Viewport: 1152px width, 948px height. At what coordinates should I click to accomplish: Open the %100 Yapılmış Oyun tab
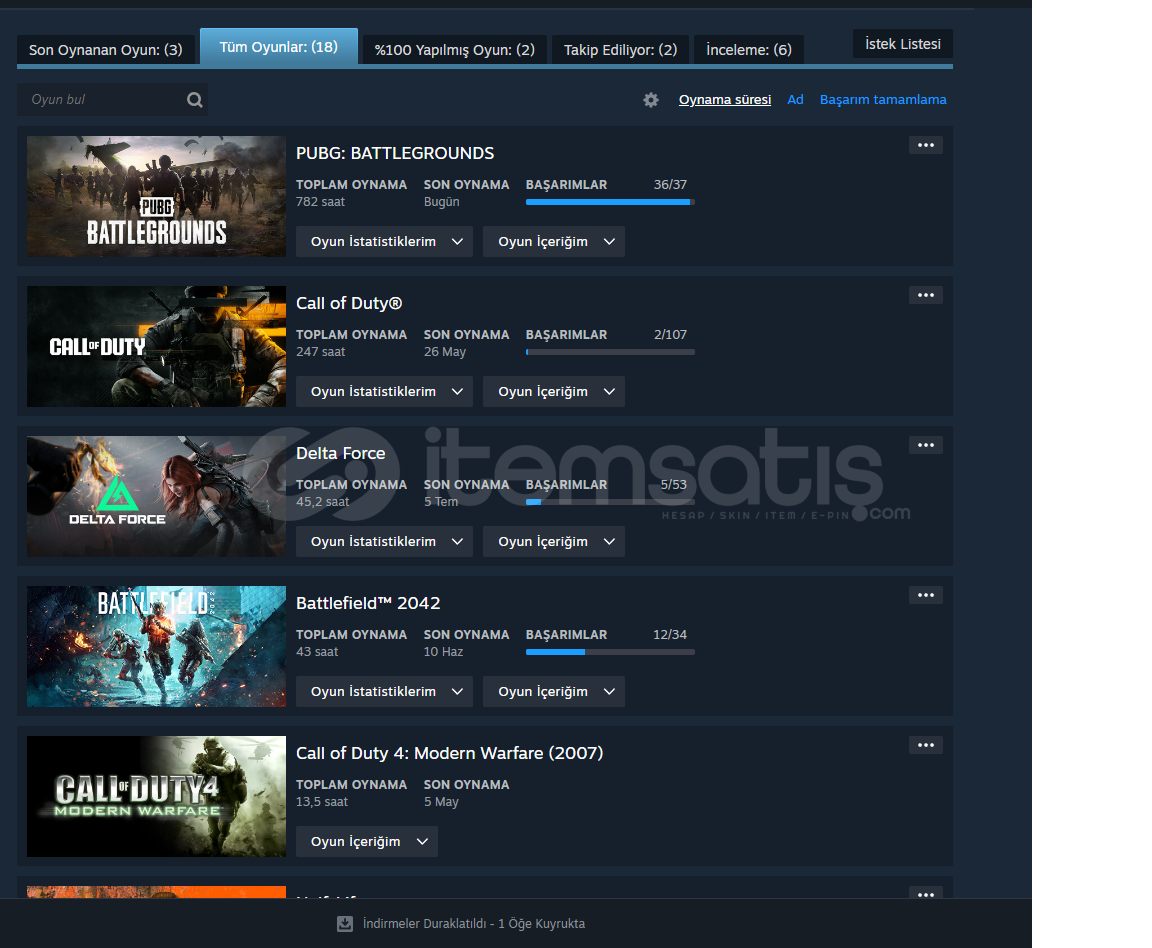pyautogui.click(x=455, y=50)
